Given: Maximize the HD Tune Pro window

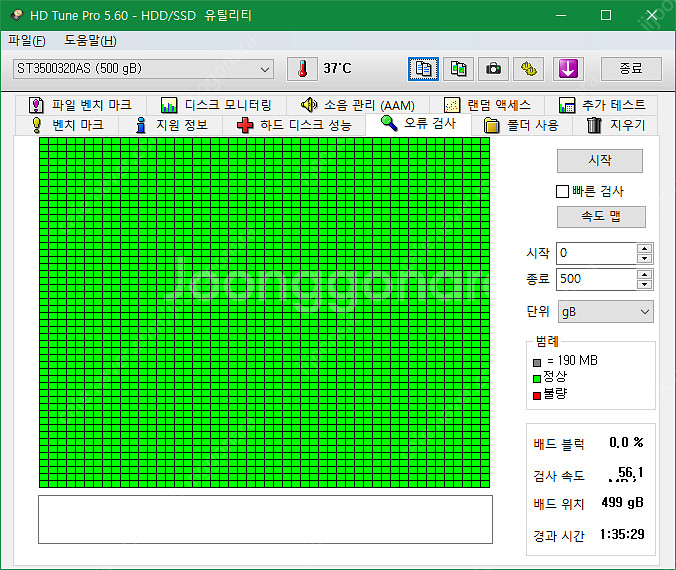Looking at the screenshot, I should point(606,16).
